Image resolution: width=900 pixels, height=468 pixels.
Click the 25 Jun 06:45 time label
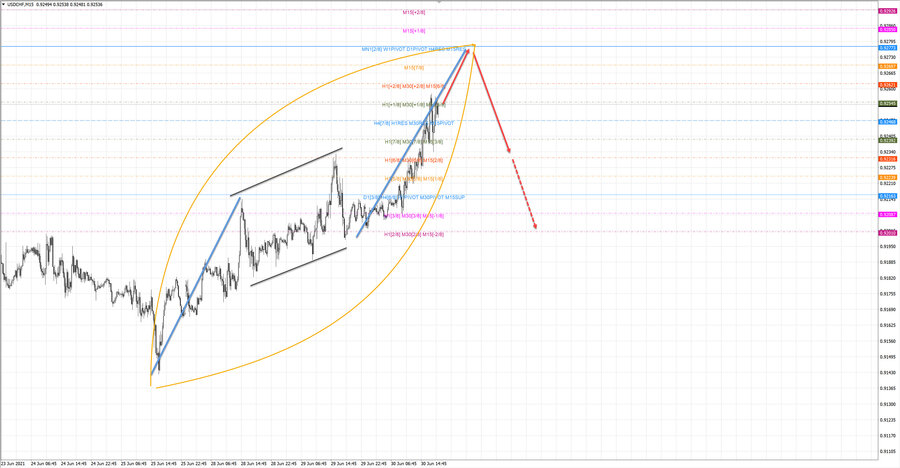tap(134, 463)
